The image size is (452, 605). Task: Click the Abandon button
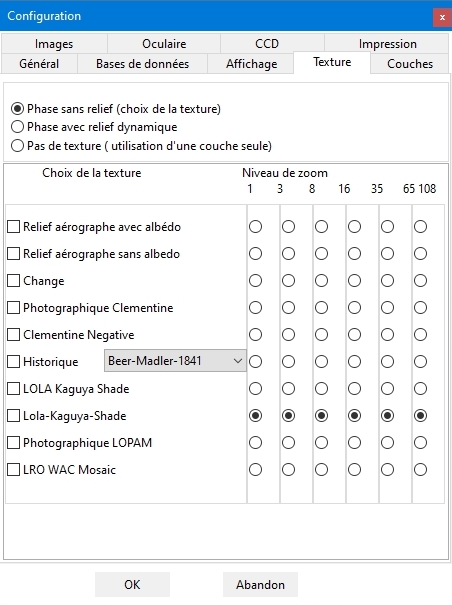(x=260, y=585)
